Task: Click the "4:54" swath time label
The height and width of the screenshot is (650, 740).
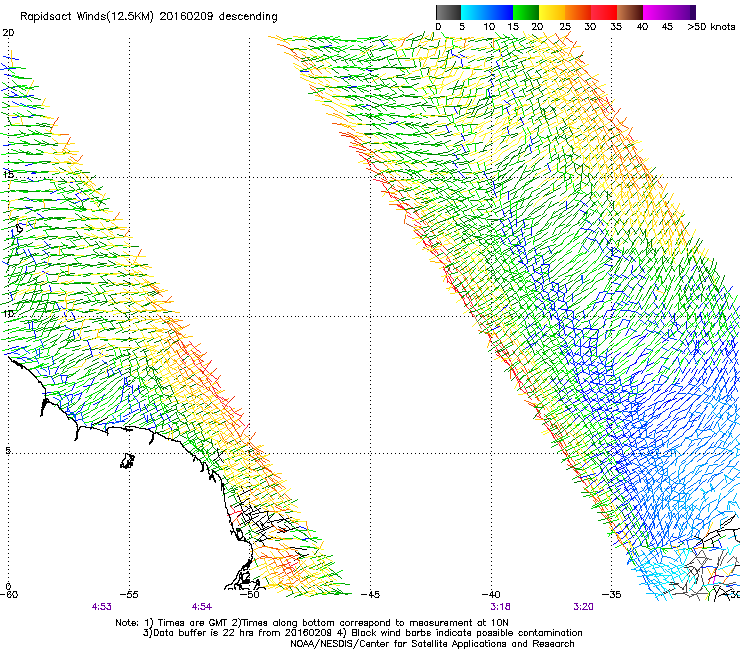Action: (202, 607)
